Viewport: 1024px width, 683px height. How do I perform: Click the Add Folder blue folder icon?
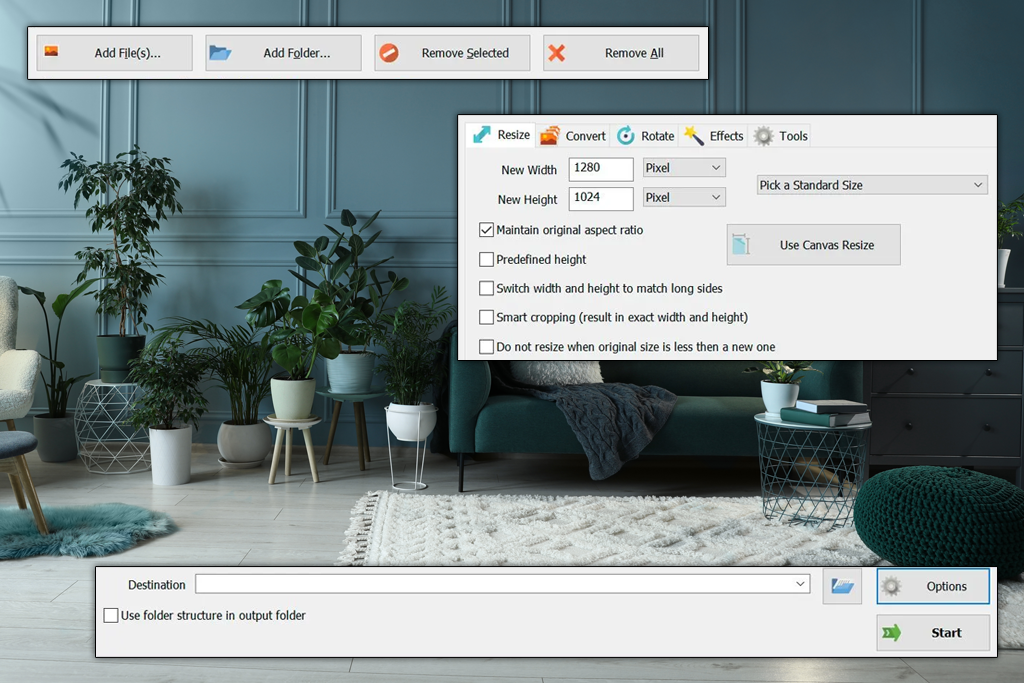(220, 52)
